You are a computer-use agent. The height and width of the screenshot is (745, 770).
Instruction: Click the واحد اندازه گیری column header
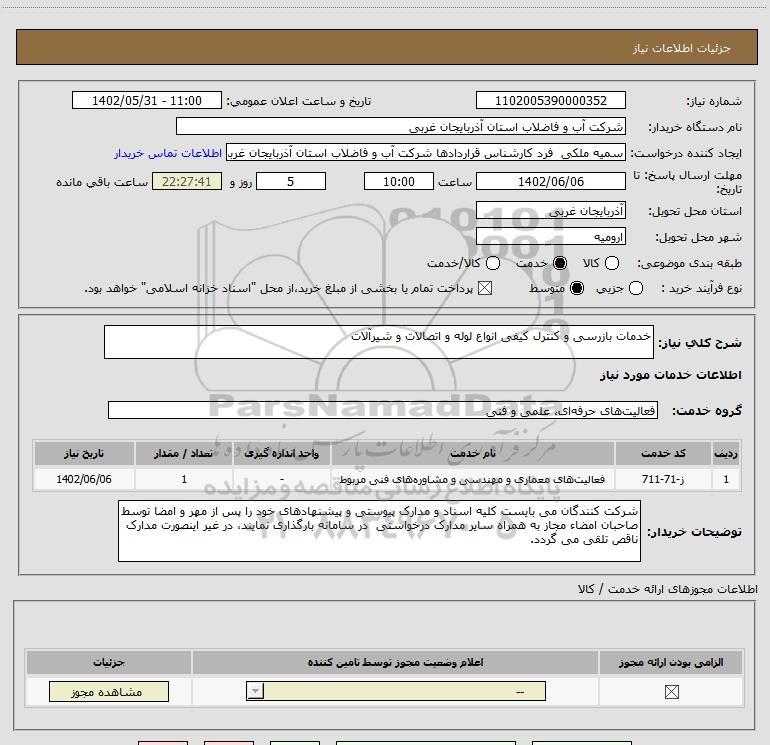tap(282, 454)
